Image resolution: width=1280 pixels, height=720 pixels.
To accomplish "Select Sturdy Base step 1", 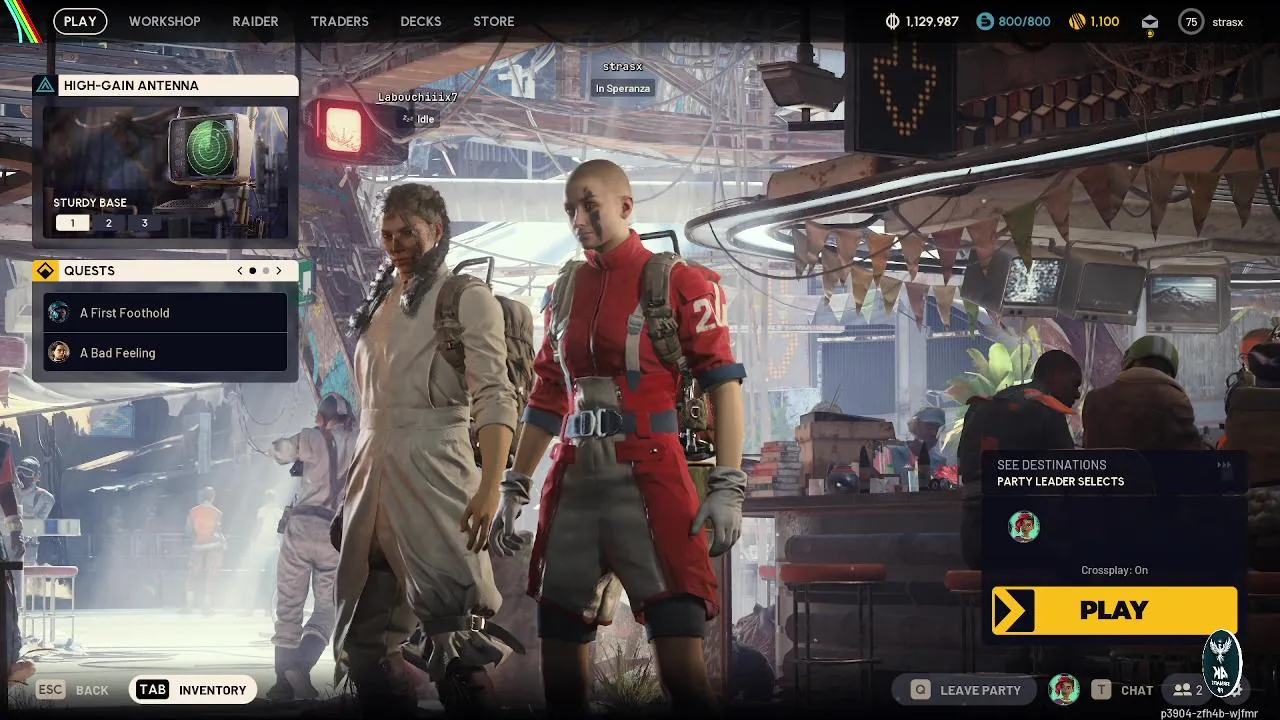I will (72, 223).
